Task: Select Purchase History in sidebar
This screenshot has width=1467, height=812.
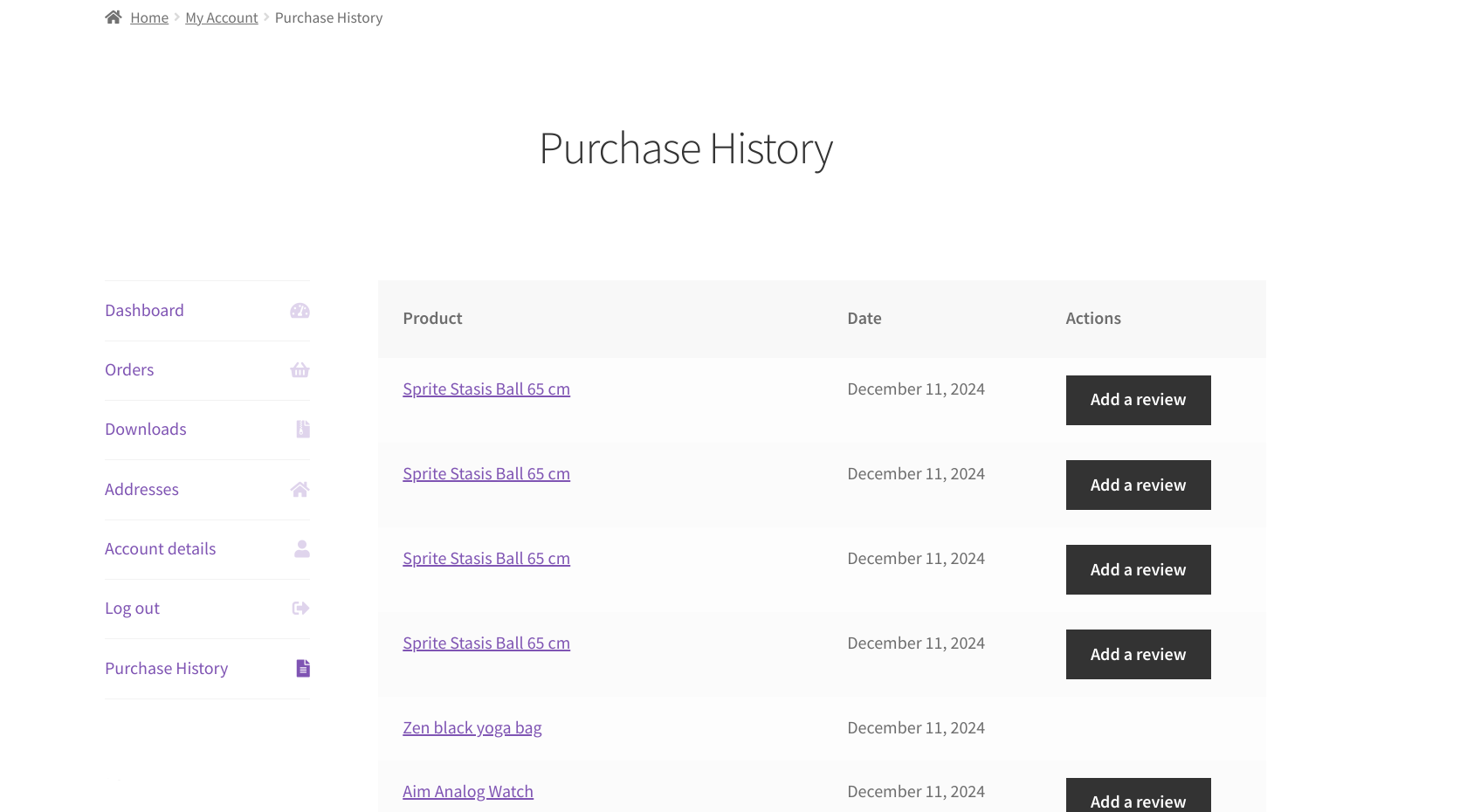Action: pyautogui.click(x=167, y=669)
